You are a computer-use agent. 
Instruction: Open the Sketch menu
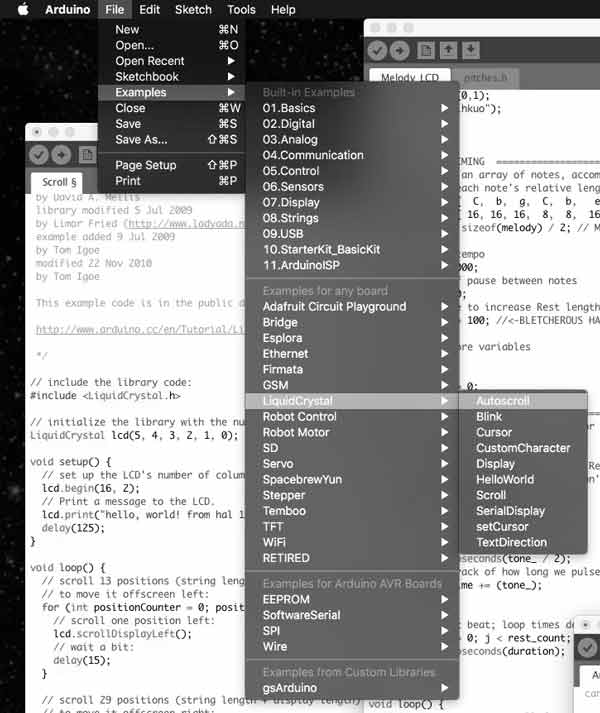[x=193, y=10]
